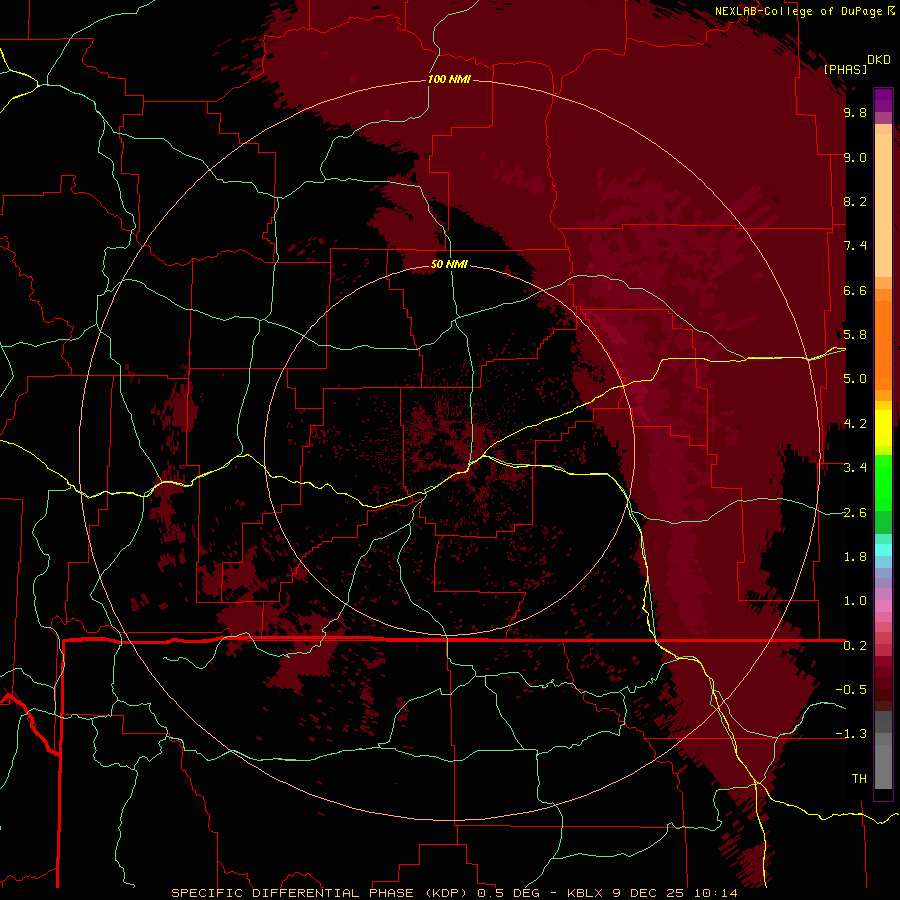The width and height of the screenshot is (900, 900).
Task: Click the 5.8 scale value
Action: point(855,335)
